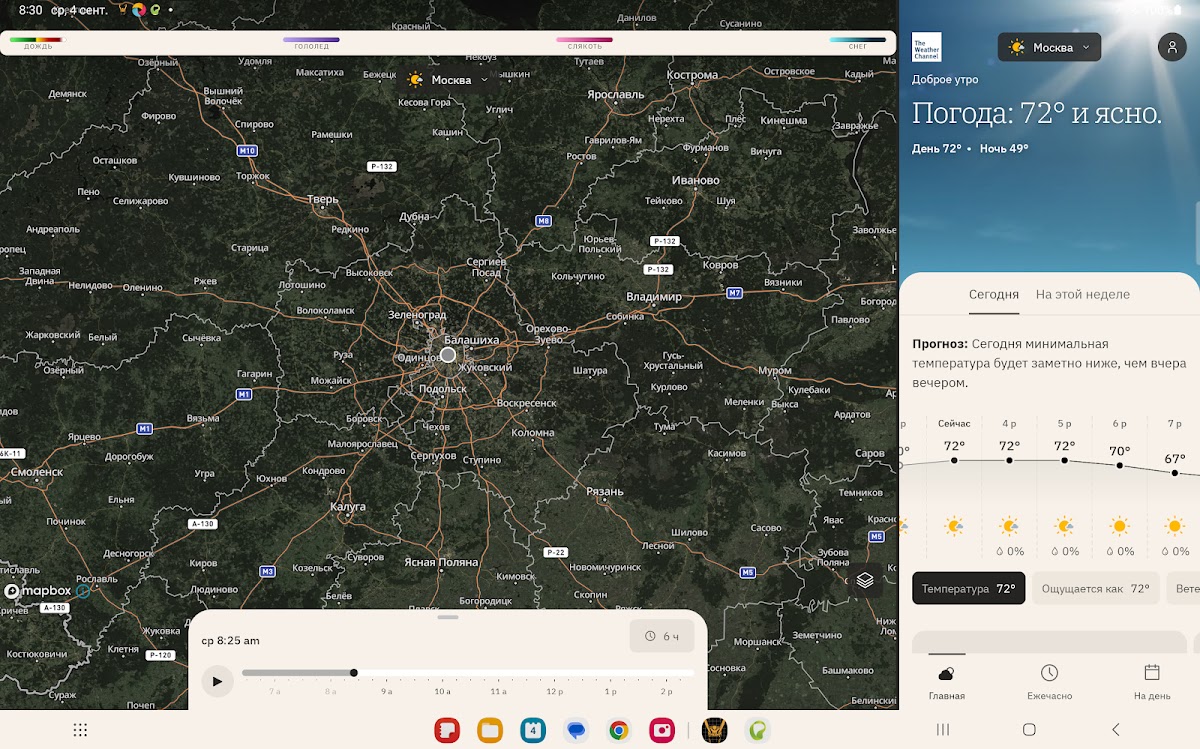
Task: Tap The Weather Channel logo
Action: click(926, 47)
